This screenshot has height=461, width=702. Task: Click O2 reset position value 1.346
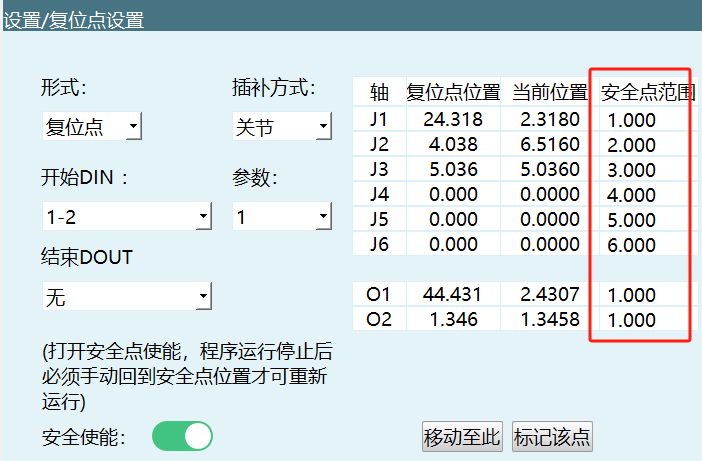click(453, 319)
